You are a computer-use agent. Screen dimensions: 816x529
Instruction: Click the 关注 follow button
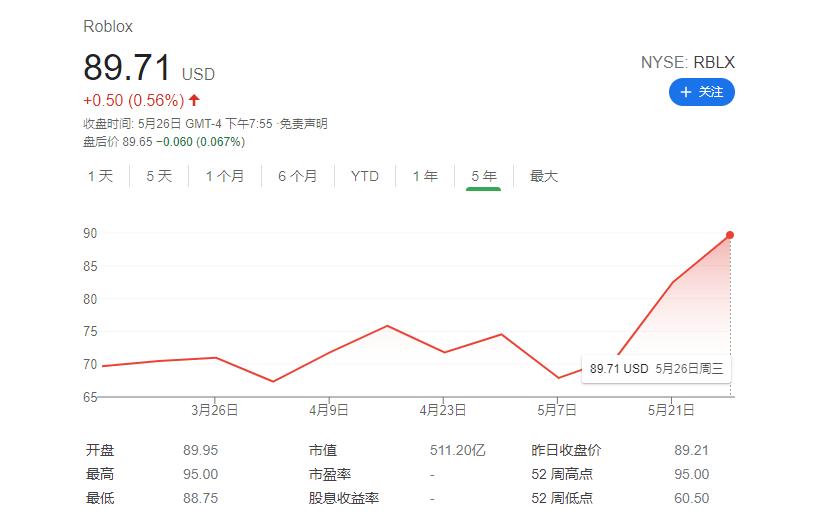tap(702, 92)
